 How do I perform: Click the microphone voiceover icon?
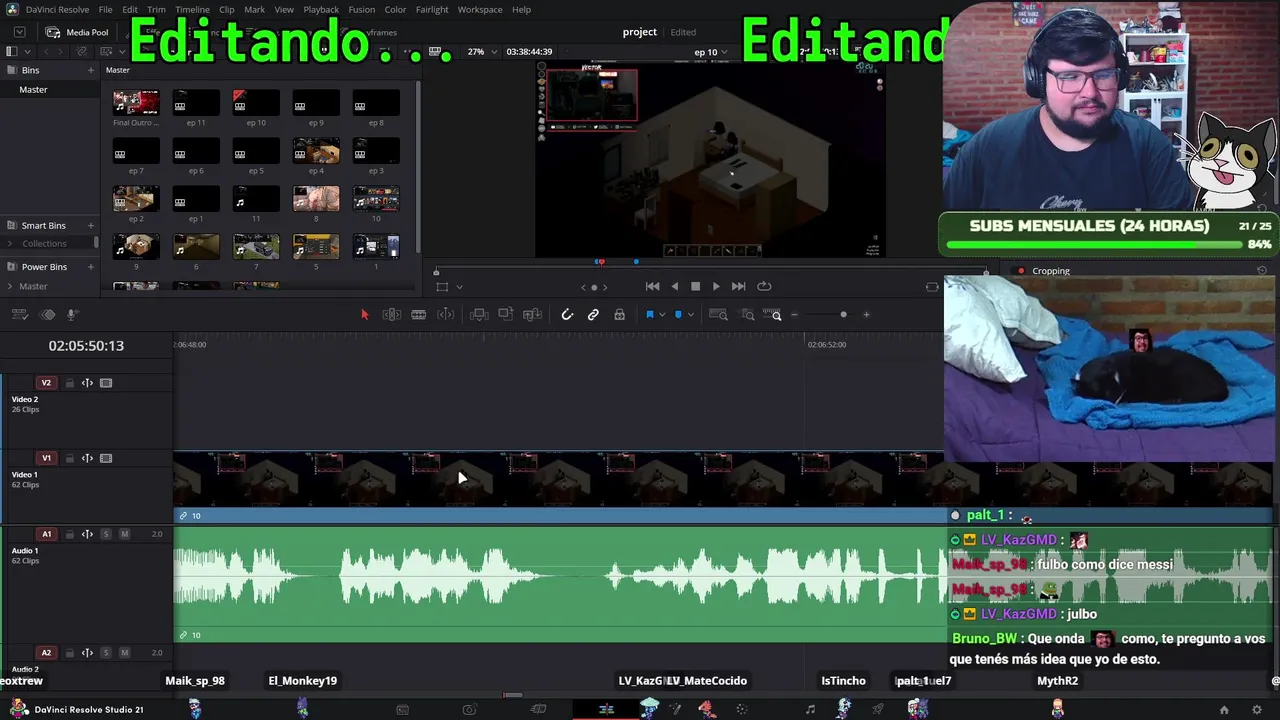coord(72,315)
